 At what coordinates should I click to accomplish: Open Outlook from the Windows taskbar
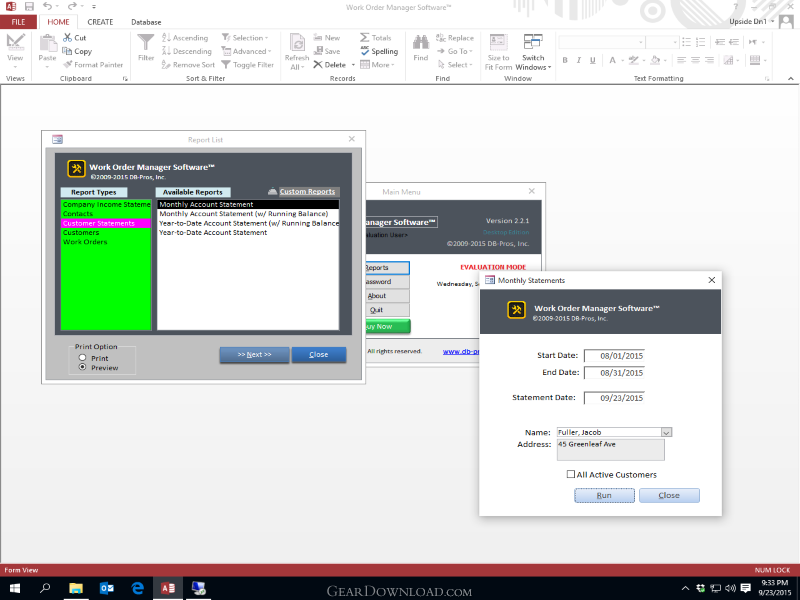point(107,588)
